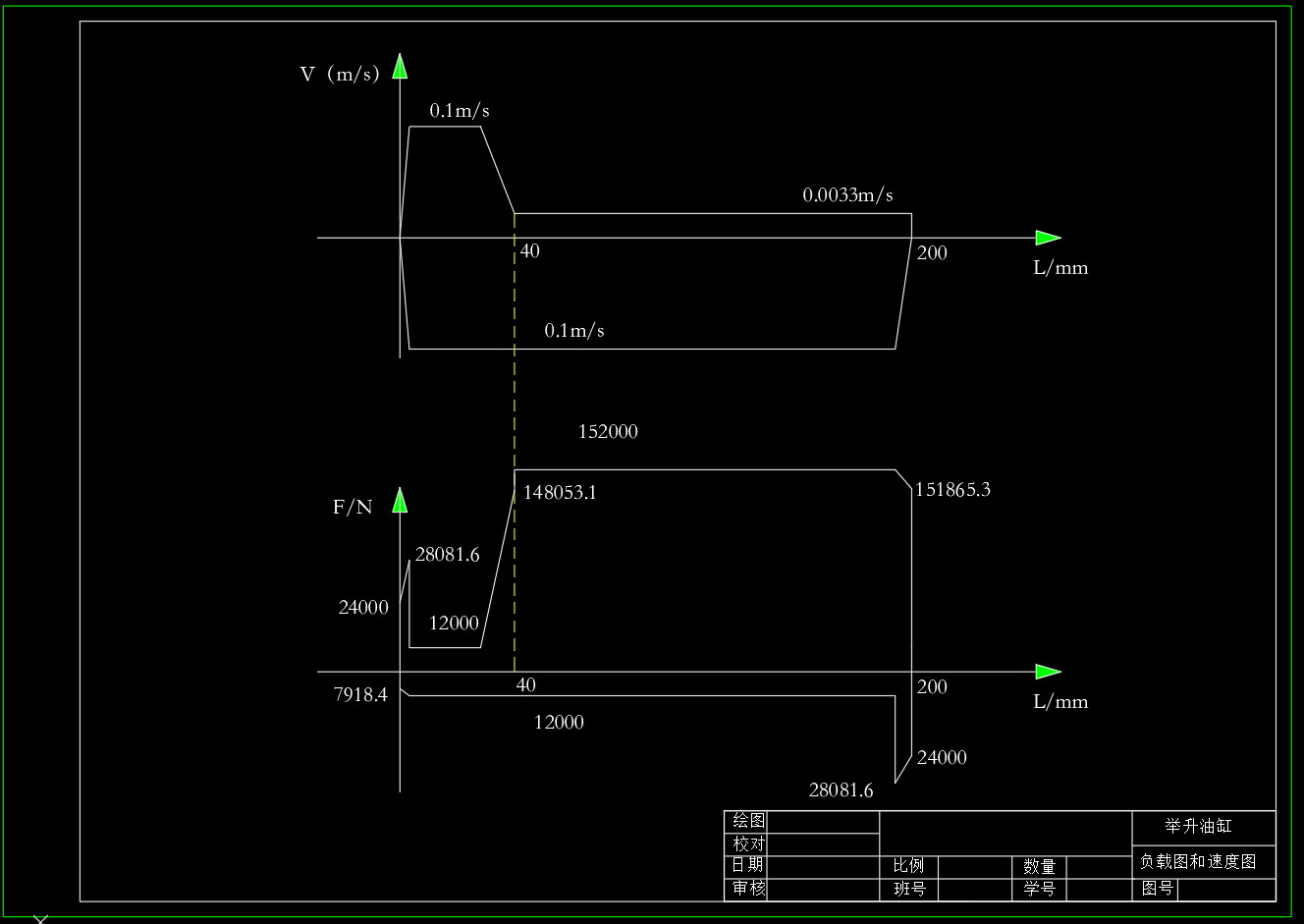Click the "F/N" axis label

[353, 508]
